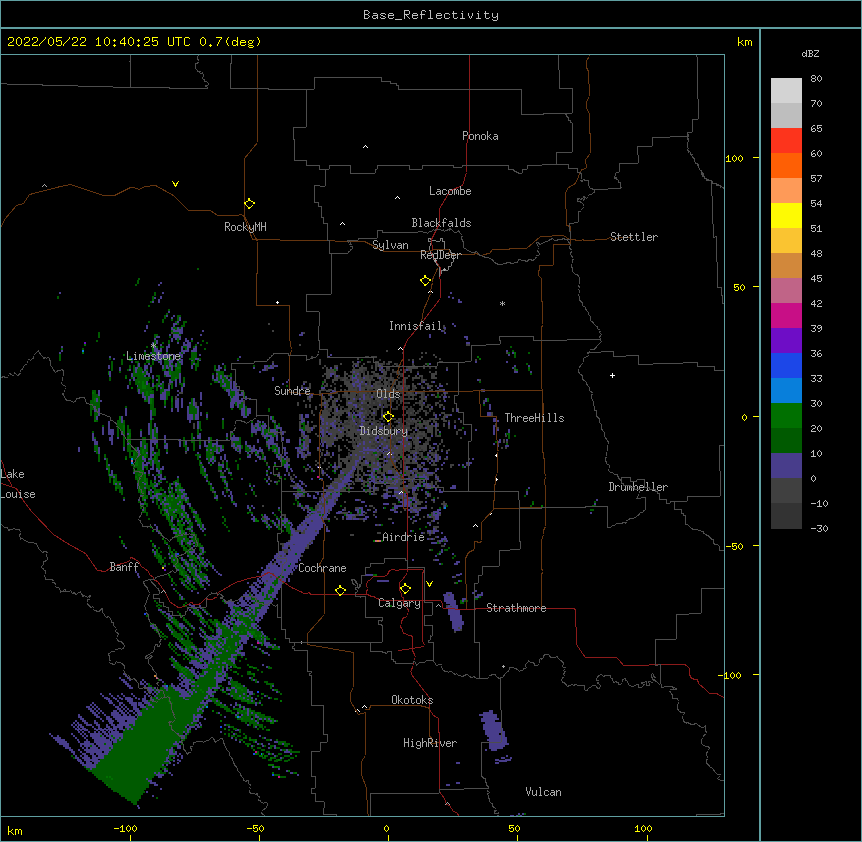Pick the red 60-65 dBZ legend swatch
This screenshot has height=842, width=862.
point(786,141)
